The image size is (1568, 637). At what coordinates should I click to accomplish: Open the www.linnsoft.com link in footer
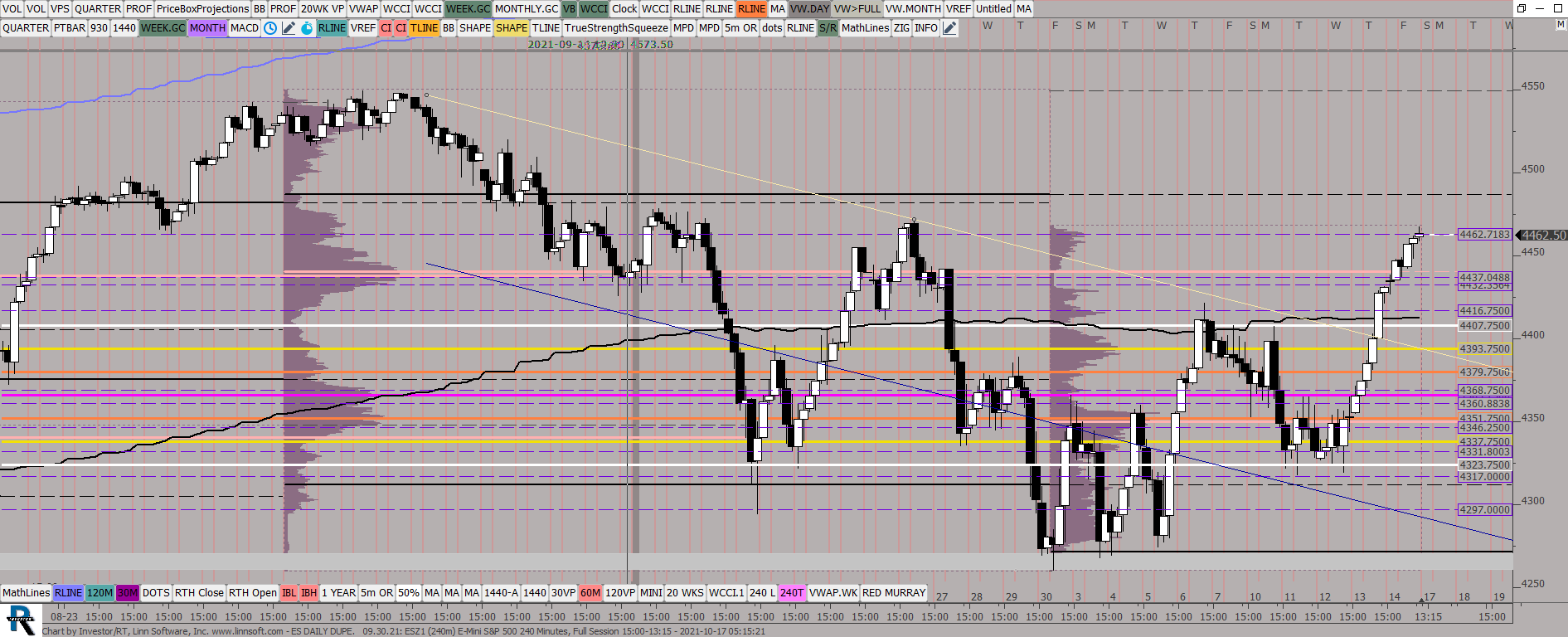[248, 631]
